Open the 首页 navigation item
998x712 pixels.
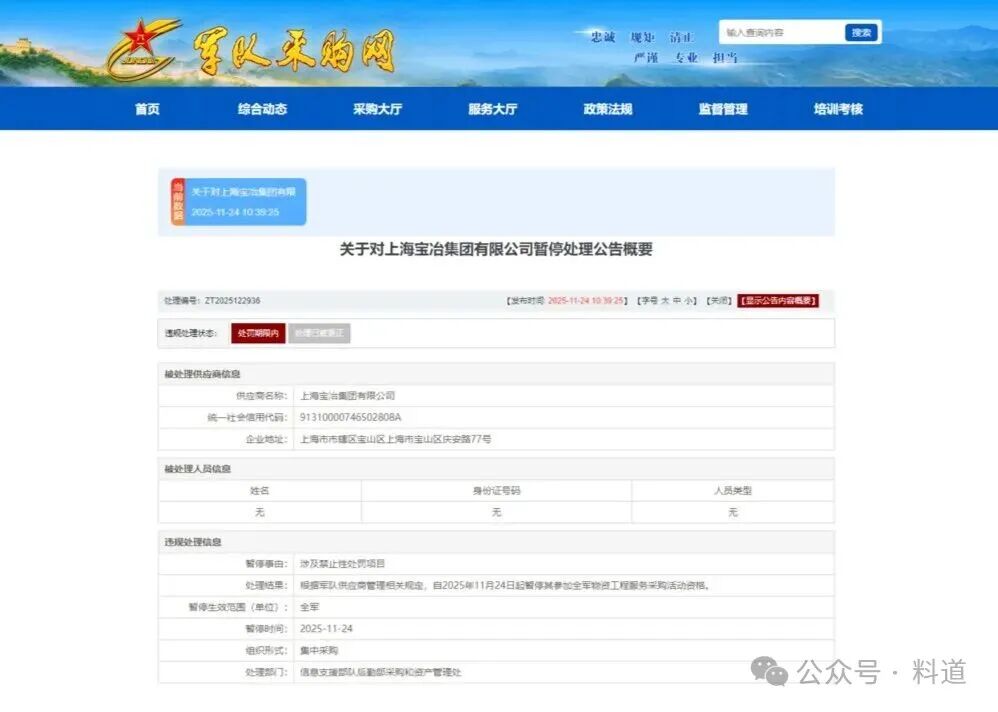coord(147,109)
